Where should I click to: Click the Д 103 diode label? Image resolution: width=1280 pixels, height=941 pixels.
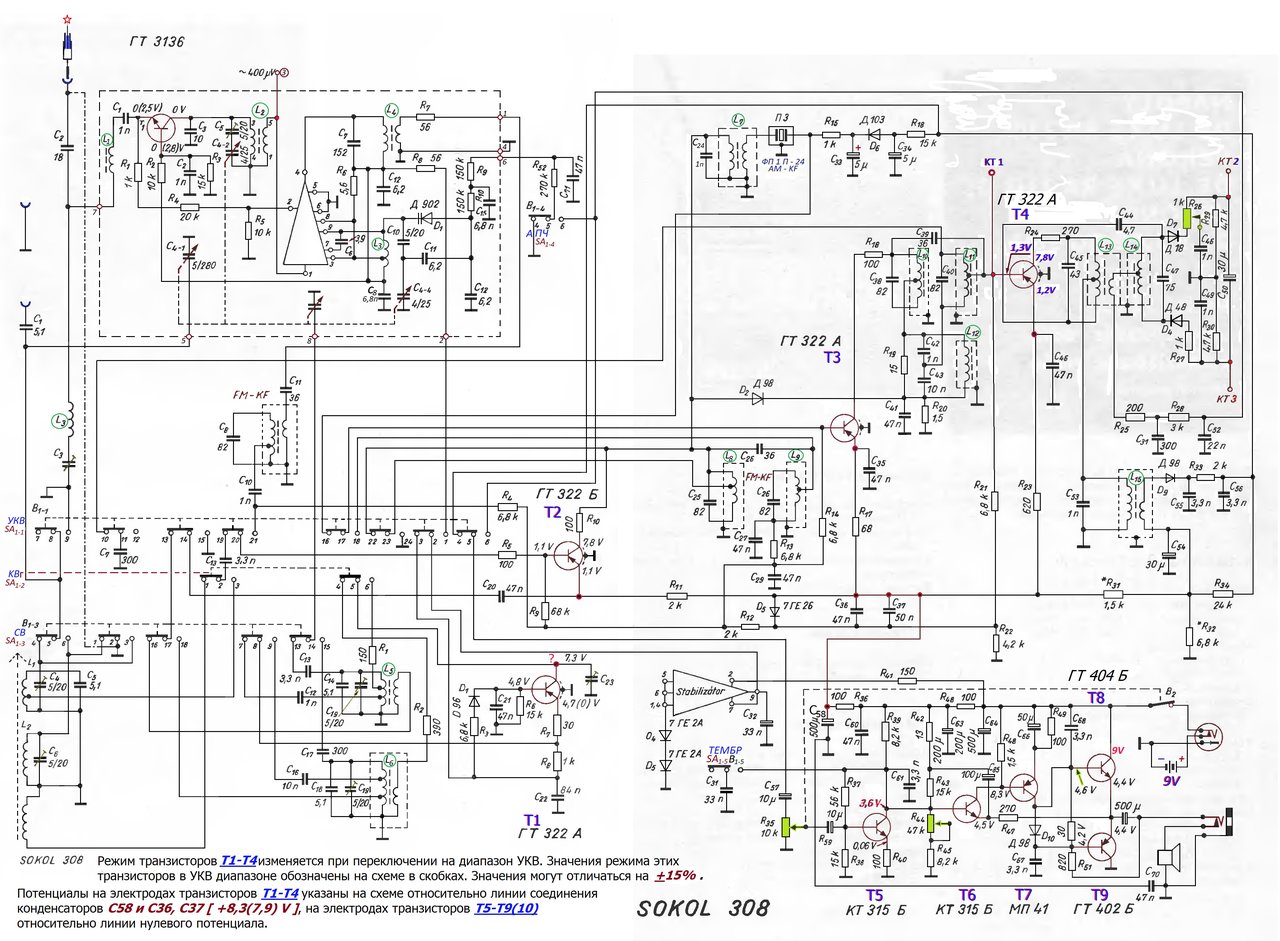tap(874, 120)
